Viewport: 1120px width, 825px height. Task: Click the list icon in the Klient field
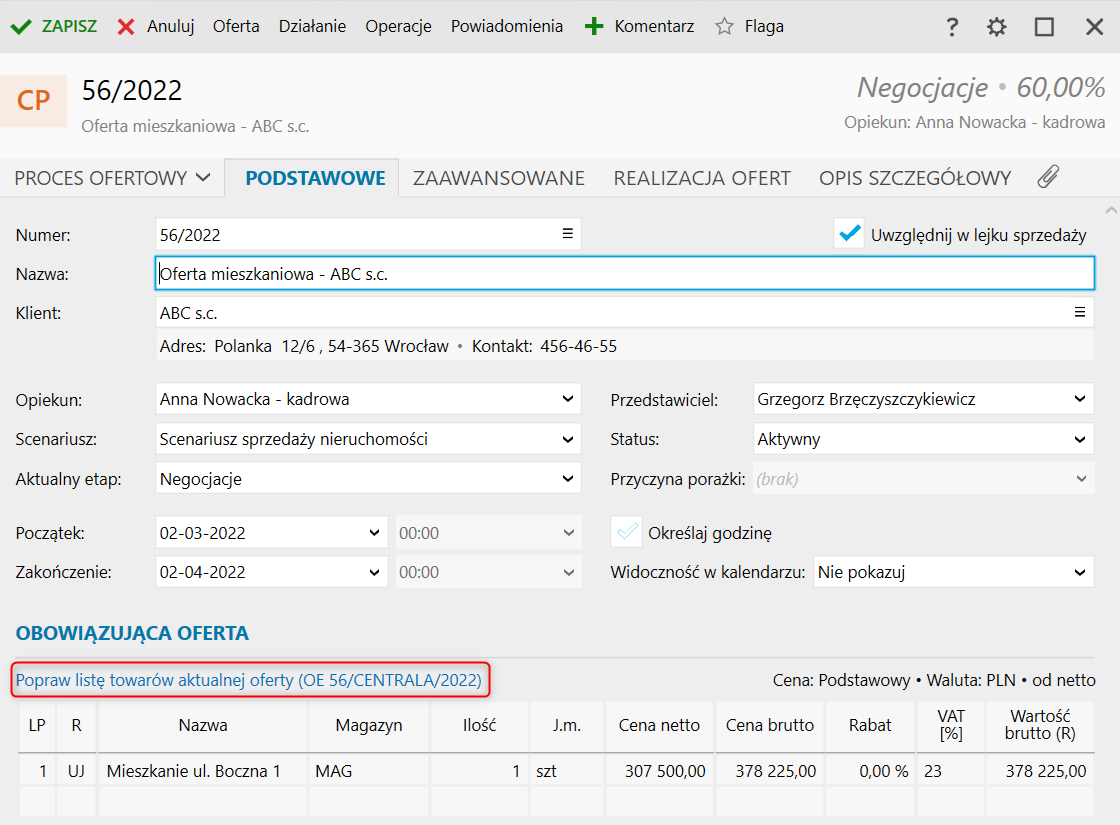1080,313
